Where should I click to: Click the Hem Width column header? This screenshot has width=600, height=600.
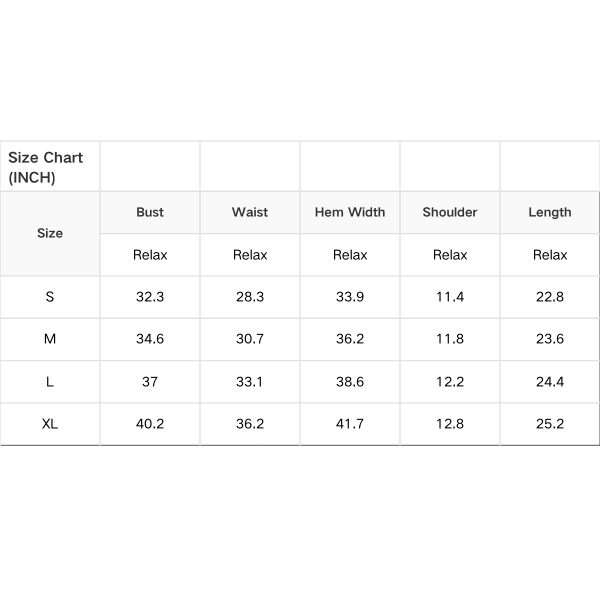[x=350, y=212]
